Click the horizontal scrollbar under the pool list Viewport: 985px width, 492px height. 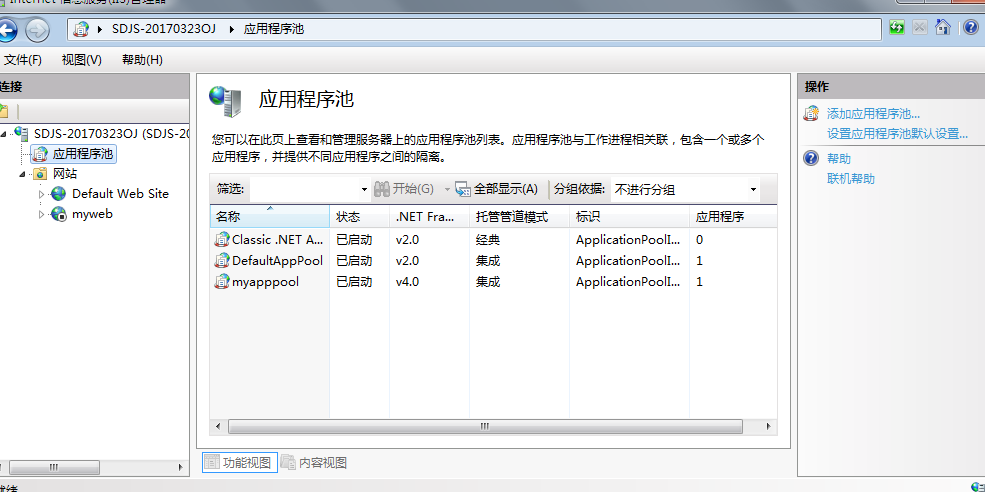[484, 426]
